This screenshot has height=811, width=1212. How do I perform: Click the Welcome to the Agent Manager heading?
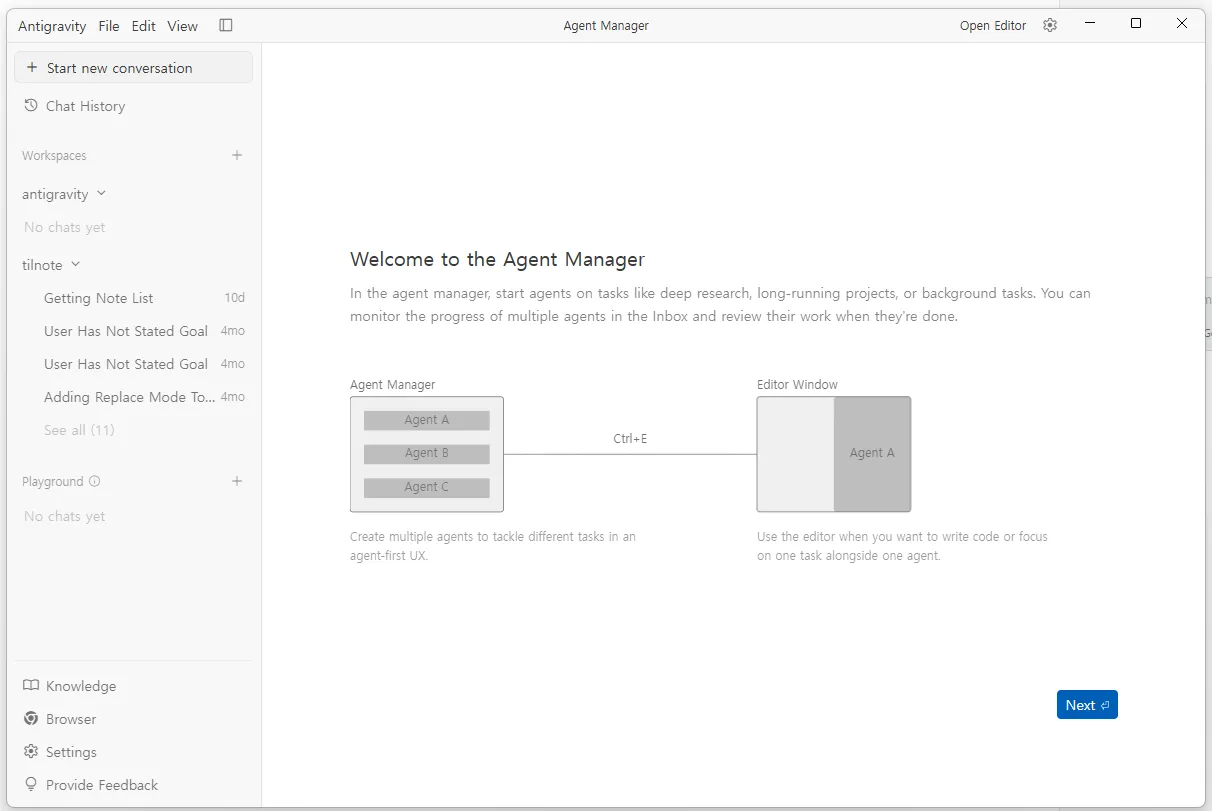(497, 260)
